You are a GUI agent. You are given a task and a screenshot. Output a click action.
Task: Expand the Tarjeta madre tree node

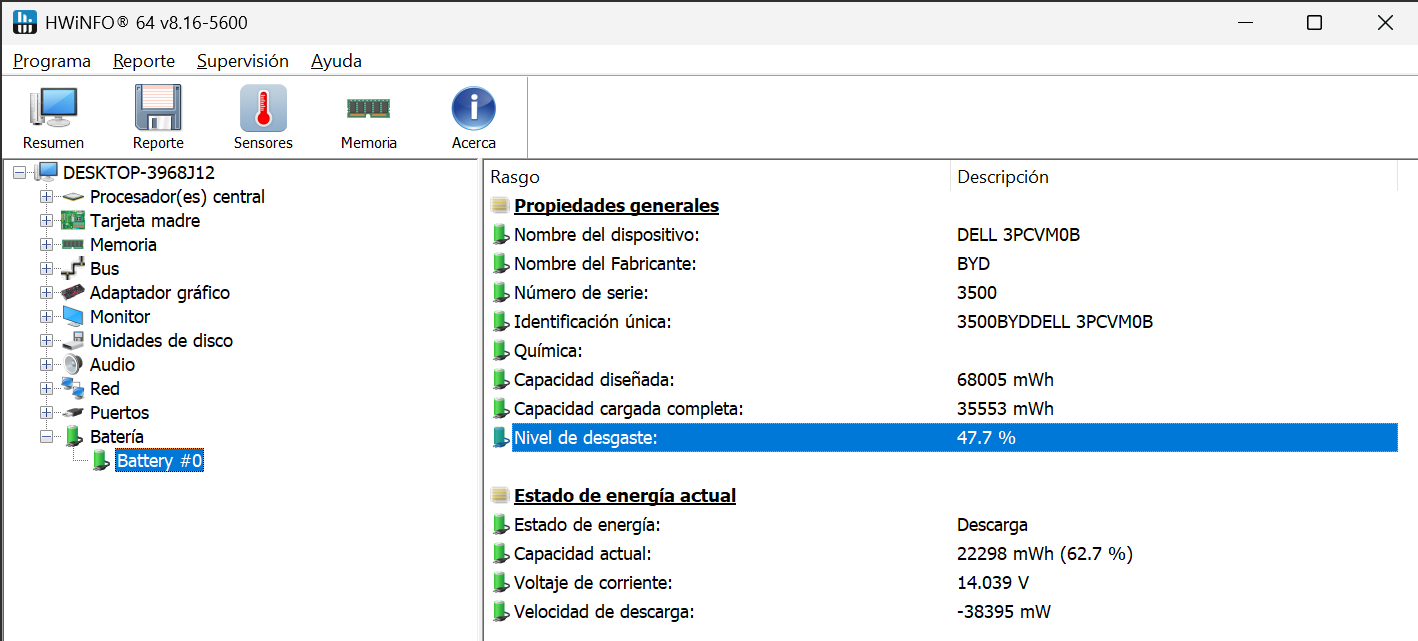tap(46, 221)
